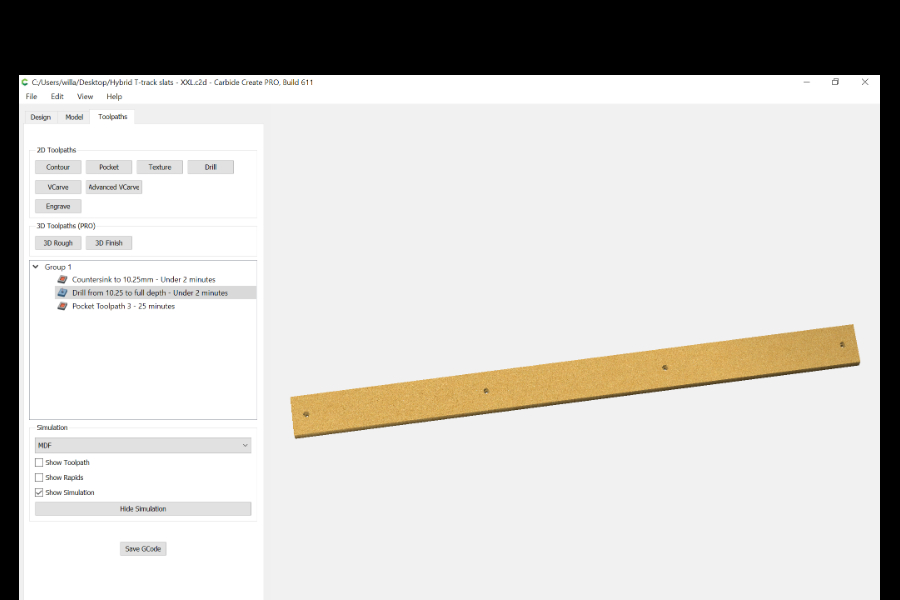
Task: Click the Drill from 10.25 toolpath icon
Action: point(63,293)
